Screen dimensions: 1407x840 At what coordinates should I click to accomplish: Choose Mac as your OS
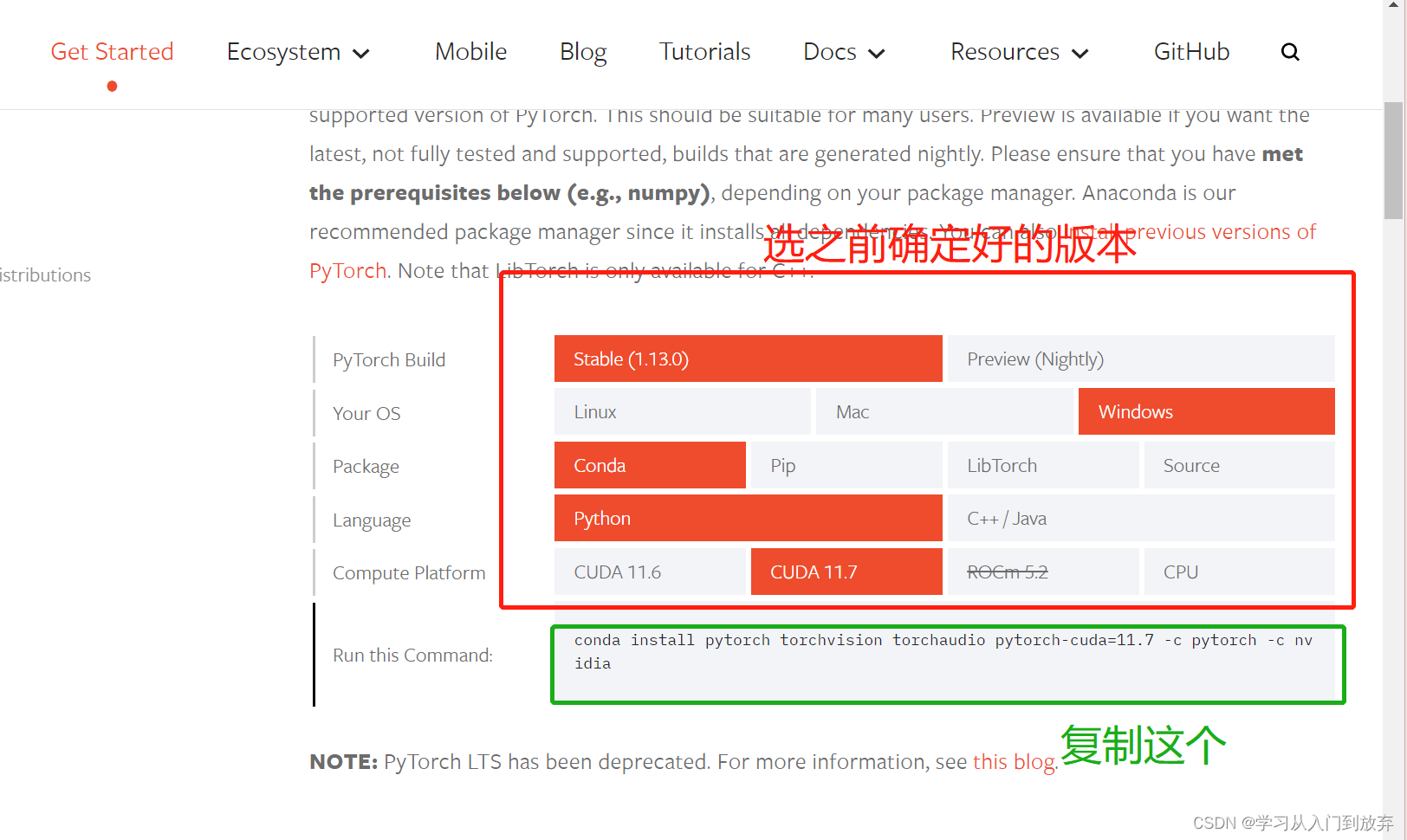click(x=944, y=411)
